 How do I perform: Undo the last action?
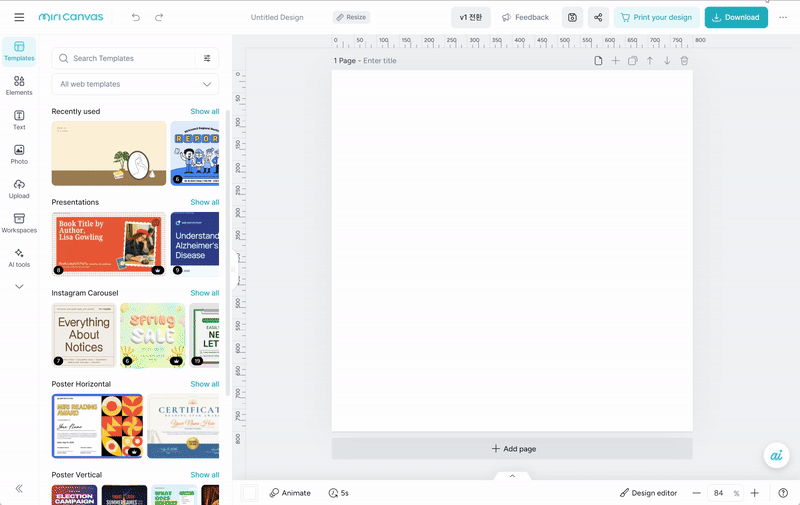[136, 17]
